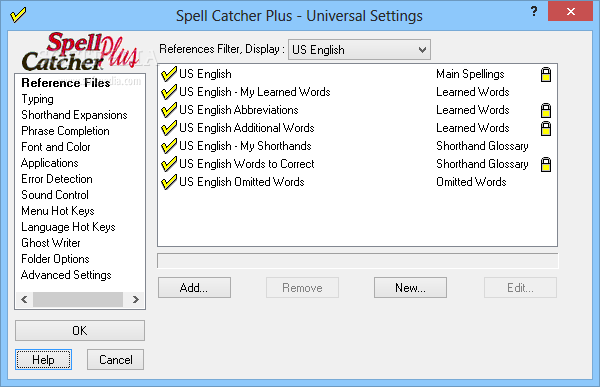
Task: Click the category list horizontal scrollbar thumb
Action: [78, 299]
